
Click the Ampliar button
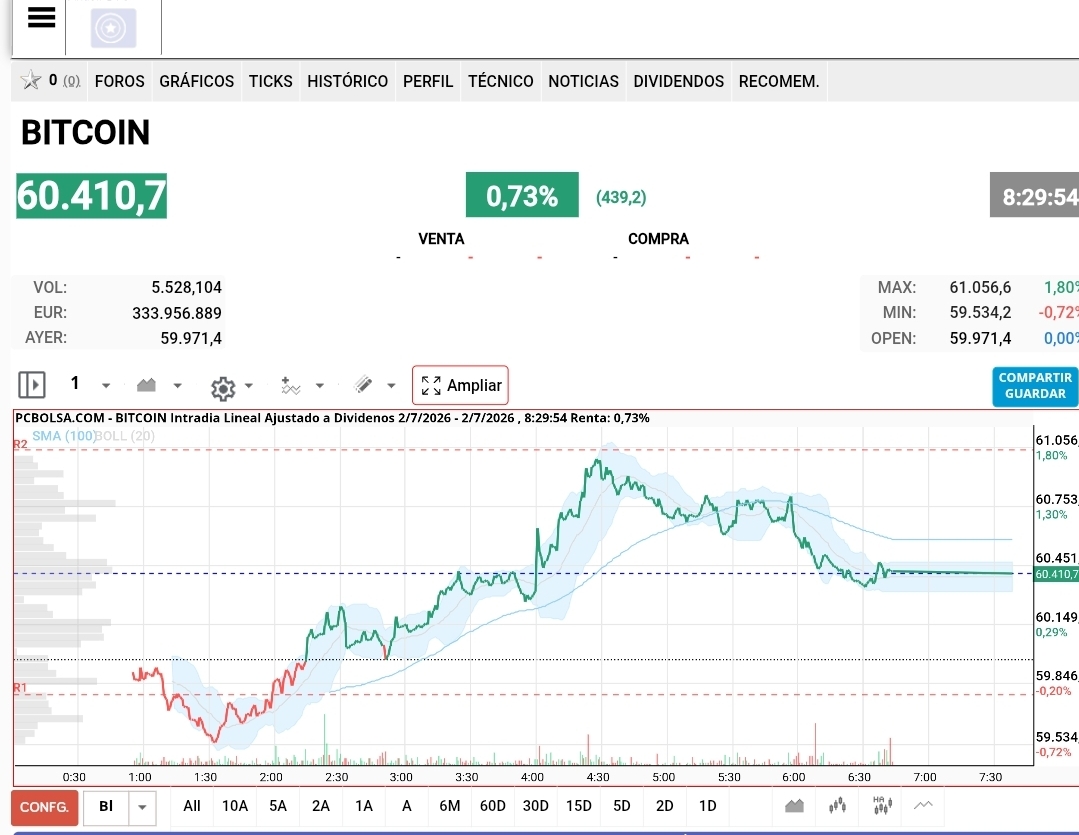(460, 385)
